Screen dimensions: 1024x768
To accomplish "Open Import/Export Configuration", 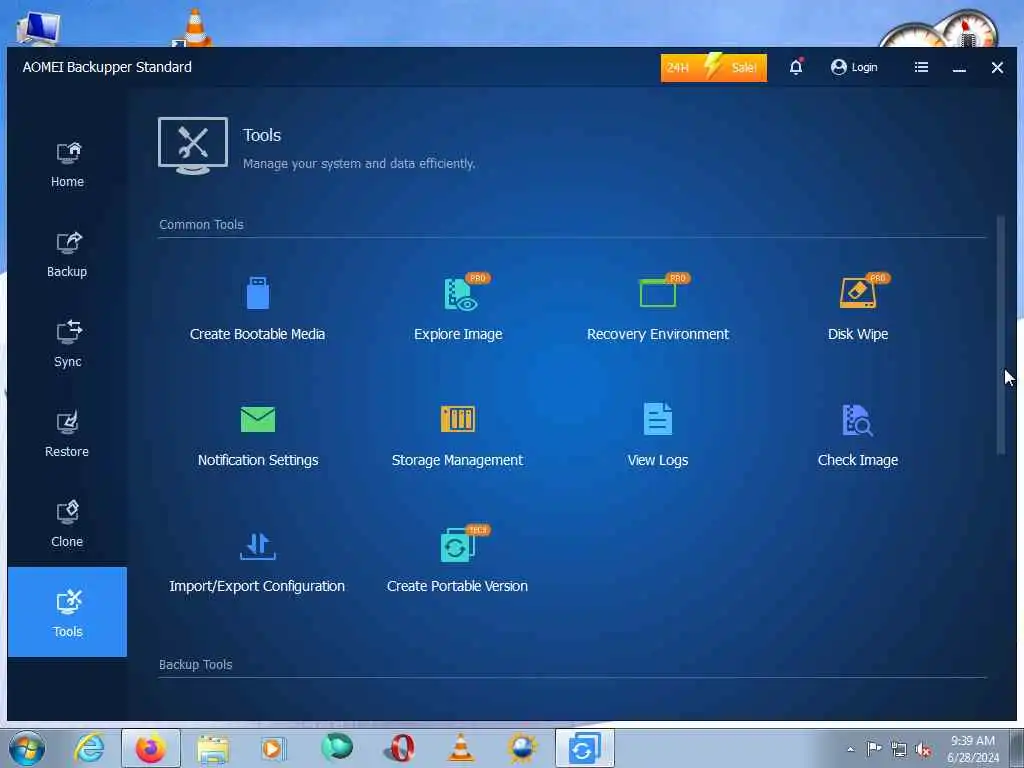I will 257,562.
